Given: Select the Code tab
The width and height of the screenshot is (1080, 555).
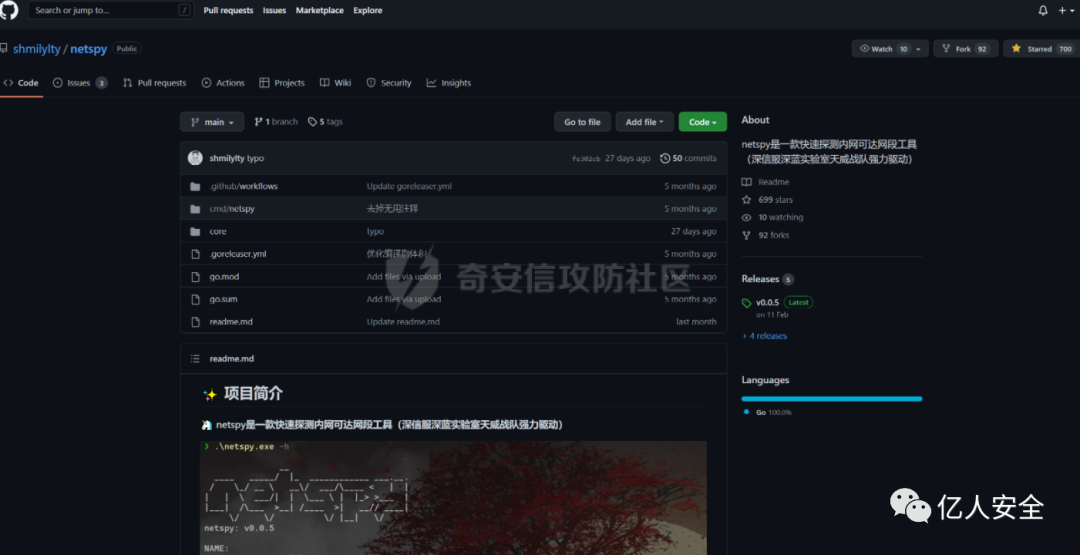Looking at the screenshot, I should click(21, 83).
